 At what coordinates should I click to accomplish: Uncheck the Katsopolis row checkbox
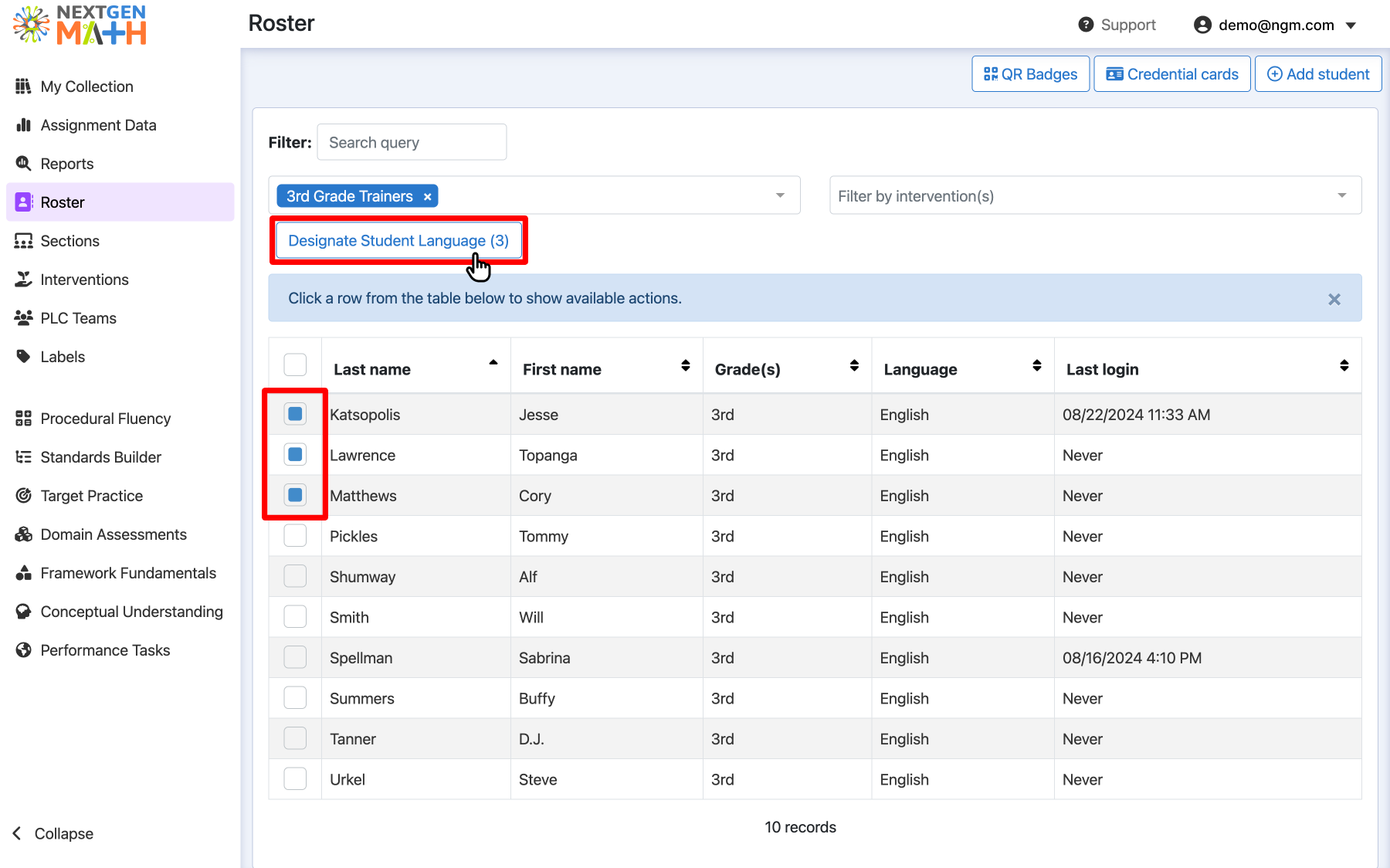295,414
